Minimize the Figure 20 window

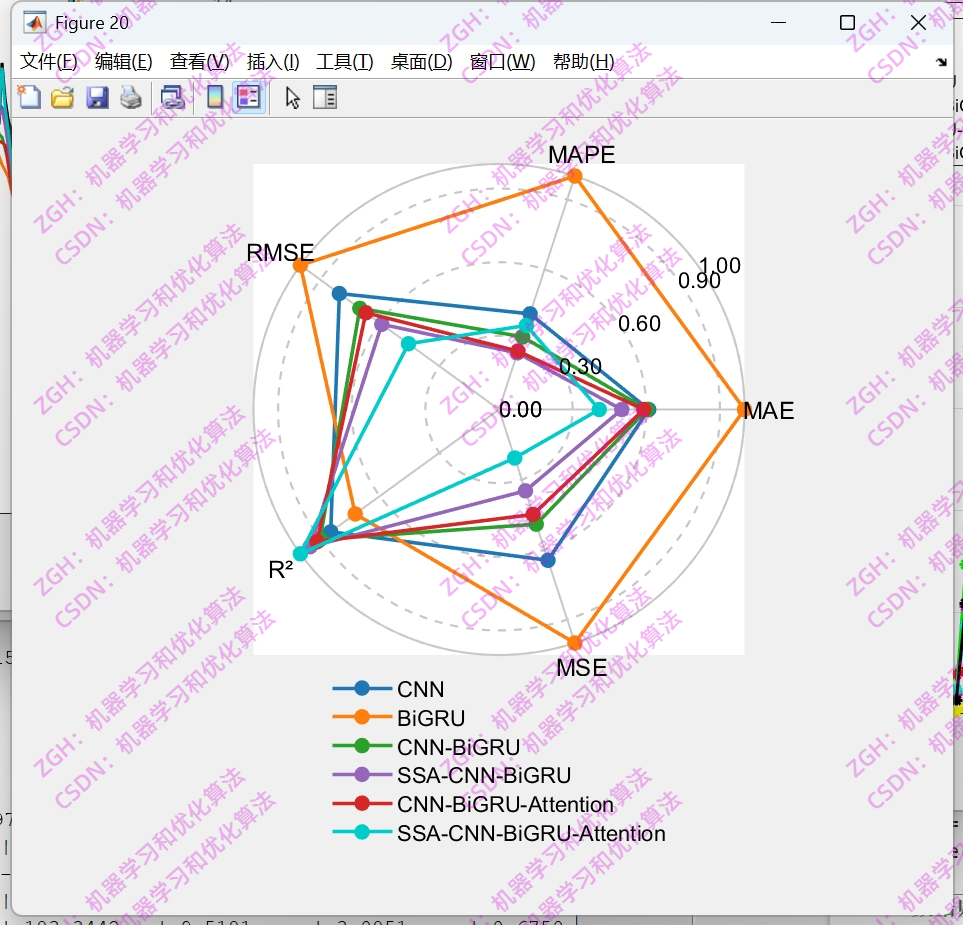tap(778, 23)
